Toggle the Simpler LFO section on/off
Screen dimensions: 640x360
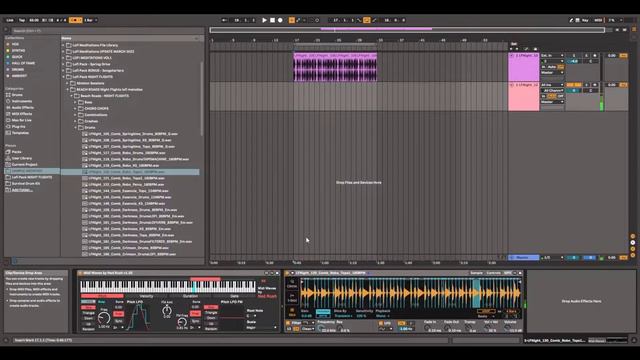381,323
